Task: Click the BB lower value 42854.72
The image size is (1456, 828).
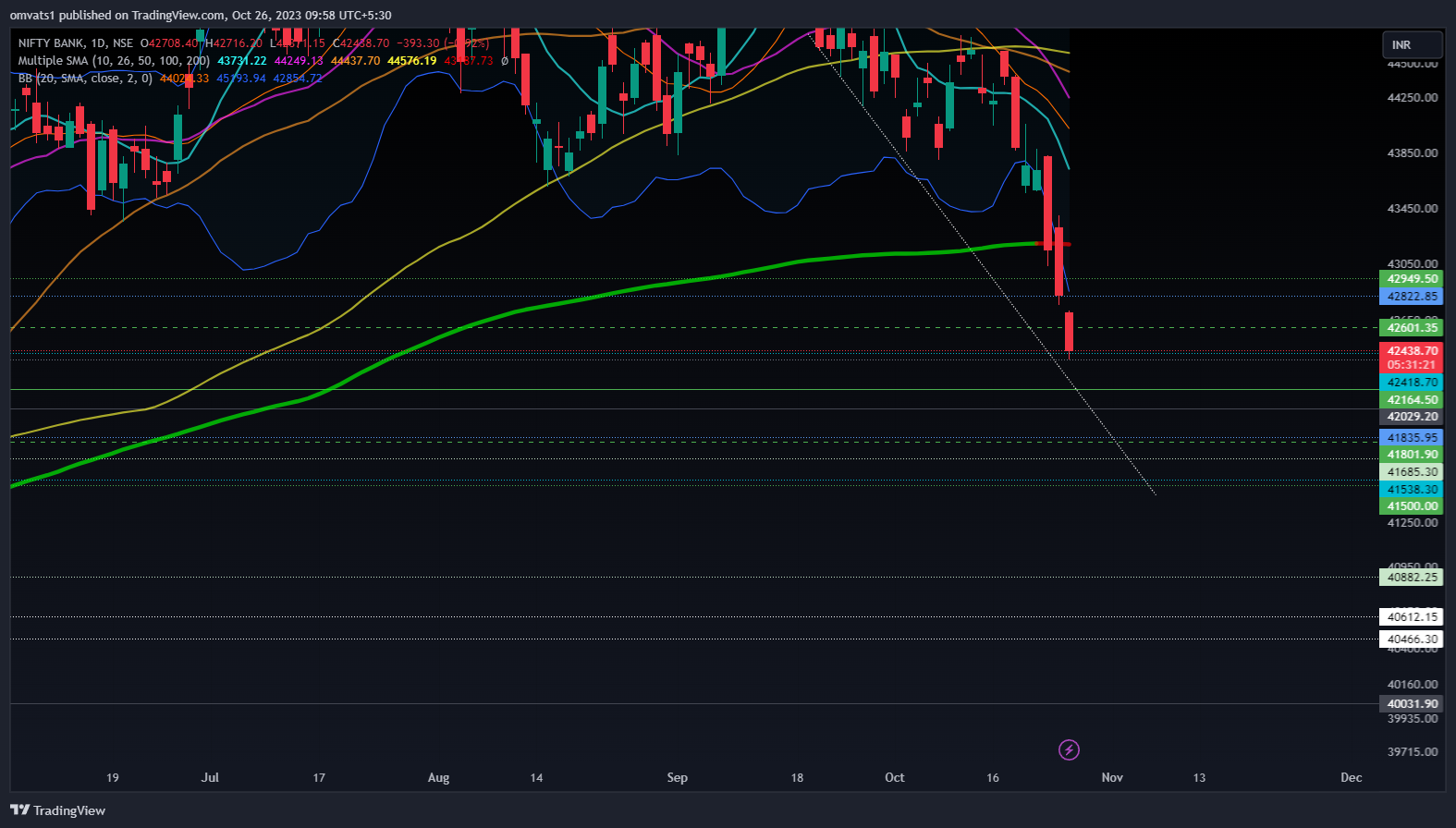Action: pyautogui.click(x=298, y=79)
